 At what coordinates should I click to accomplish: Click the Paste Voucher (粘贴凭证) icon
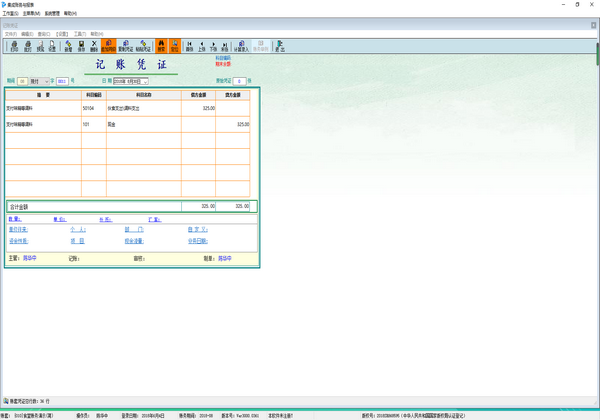[x=144, y=46]
